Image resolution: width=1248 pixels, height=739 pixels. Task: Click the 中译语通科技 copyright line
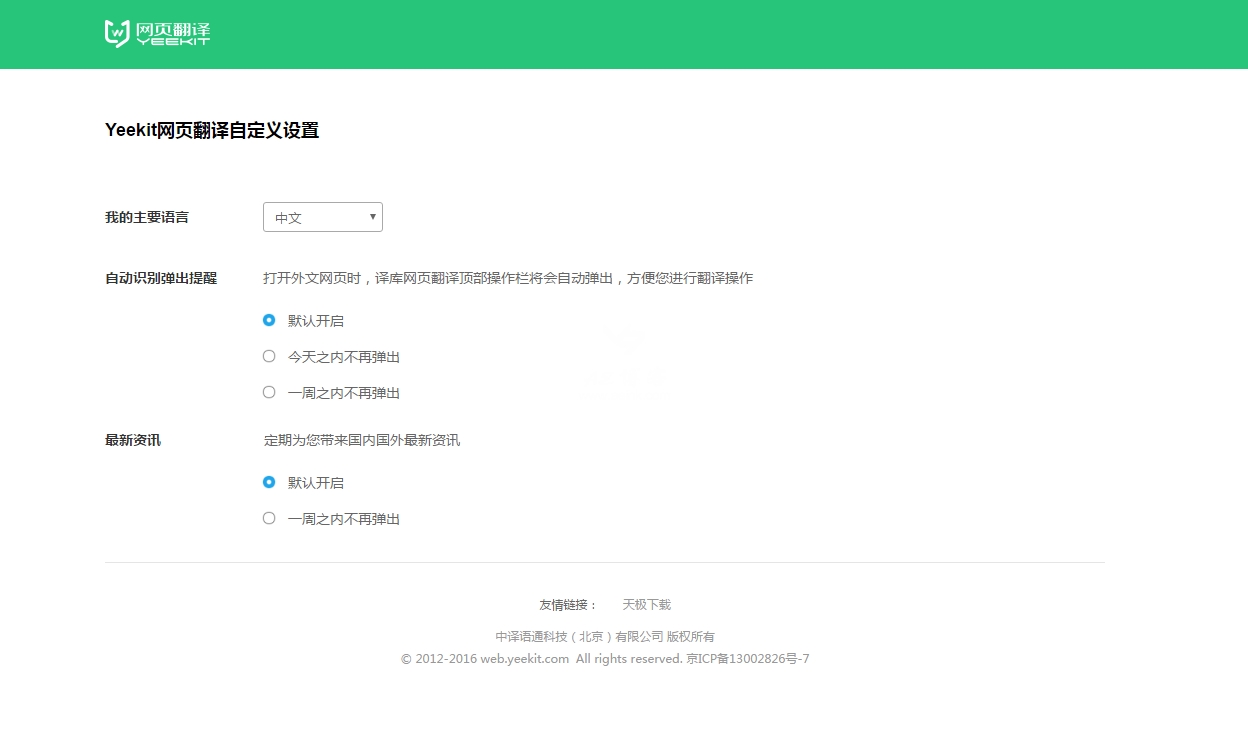604,637
